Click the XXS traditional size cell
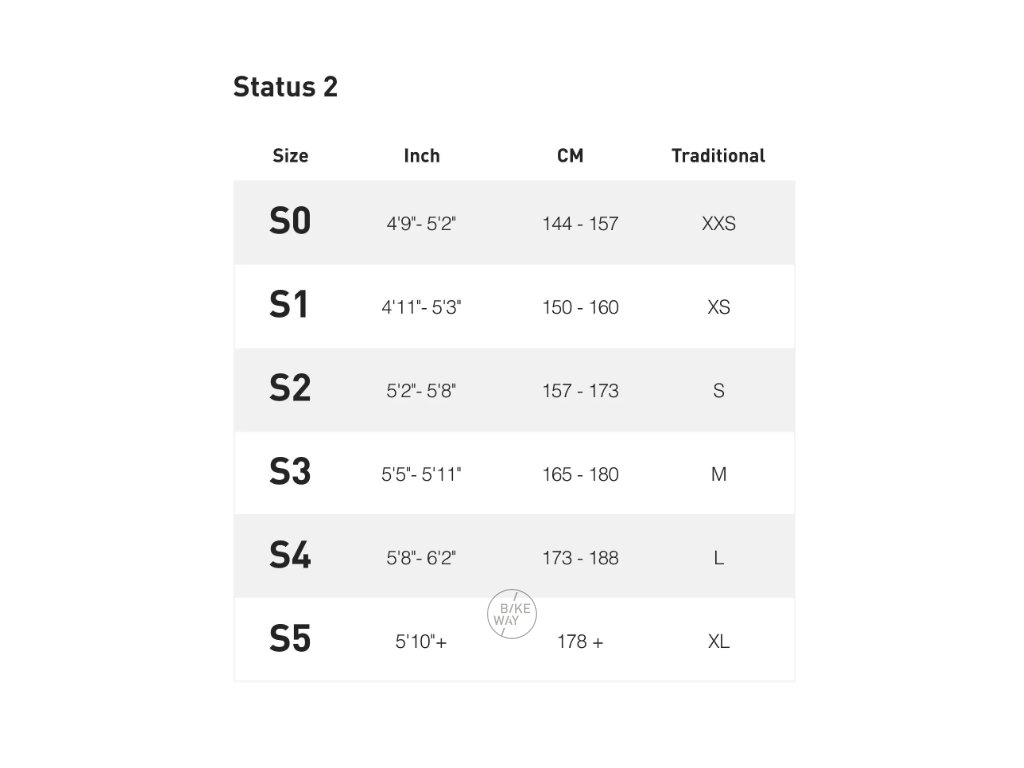 click(x=718, y=224)
